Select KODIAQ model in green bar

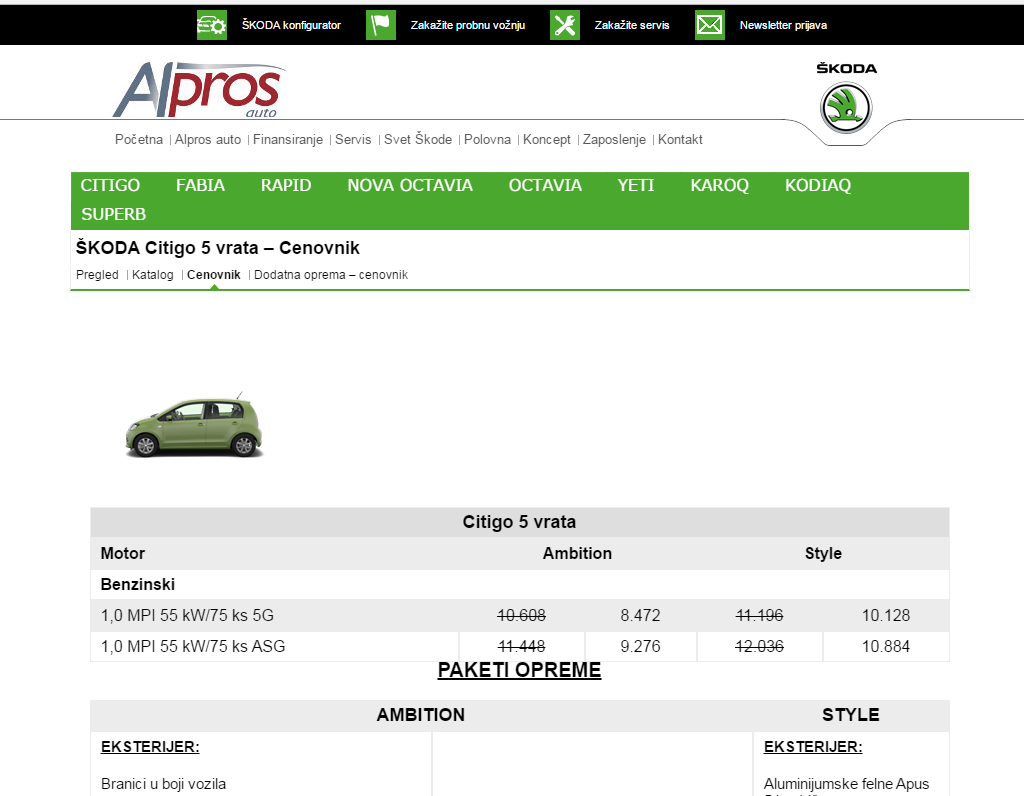pyautogui.click(x=818, y=185)
